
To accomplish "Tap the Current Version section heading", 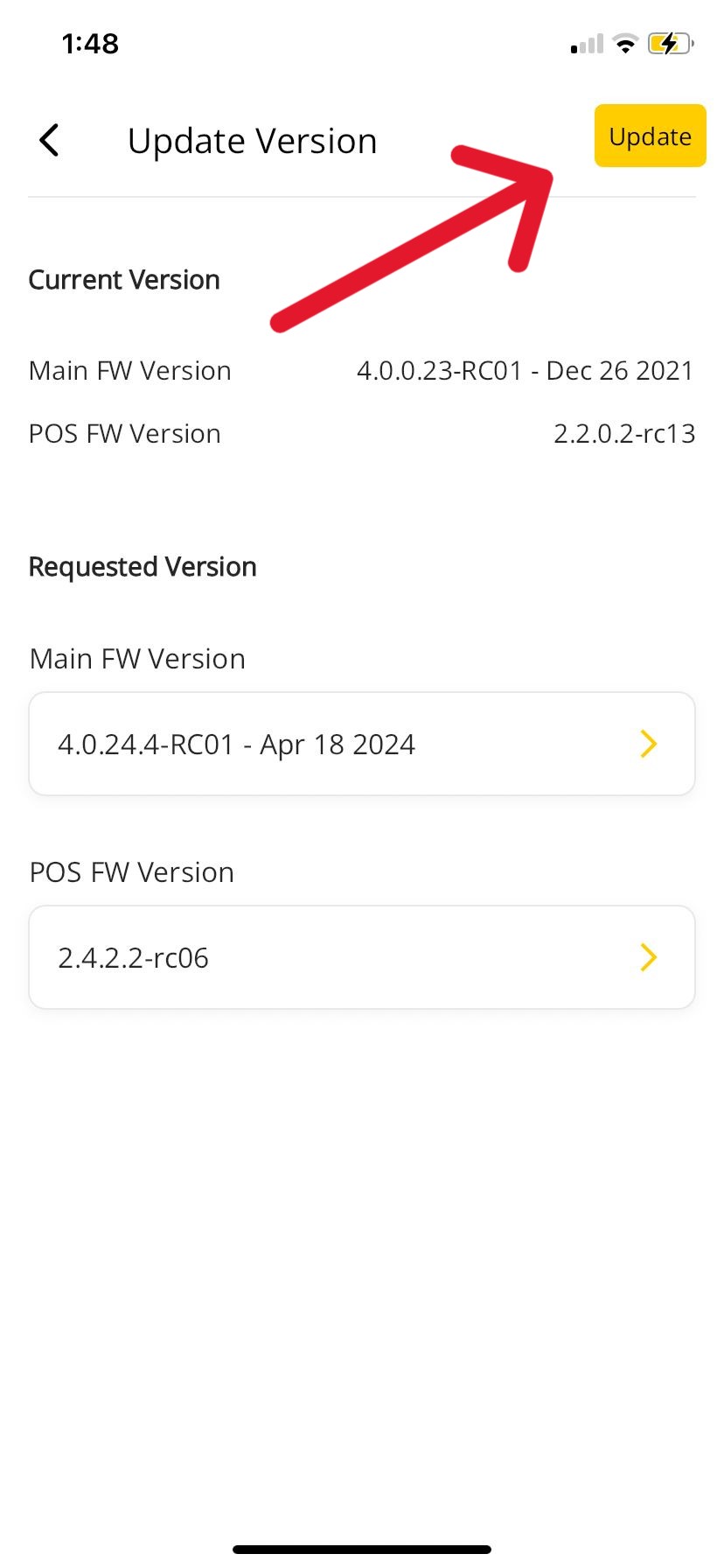I will click(x=124, y=280).
